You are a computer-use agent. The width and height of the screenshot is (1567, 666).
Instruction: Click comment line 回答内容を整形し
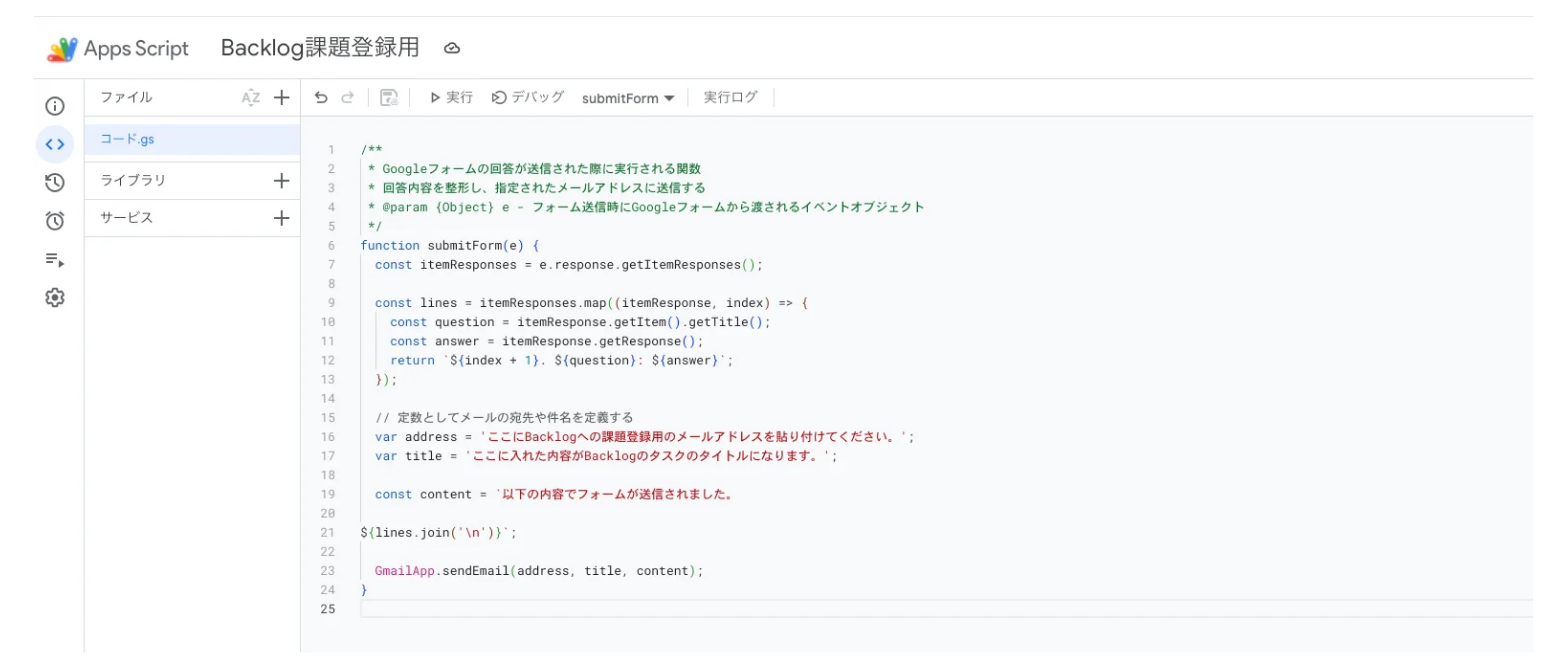click(537, 188)
